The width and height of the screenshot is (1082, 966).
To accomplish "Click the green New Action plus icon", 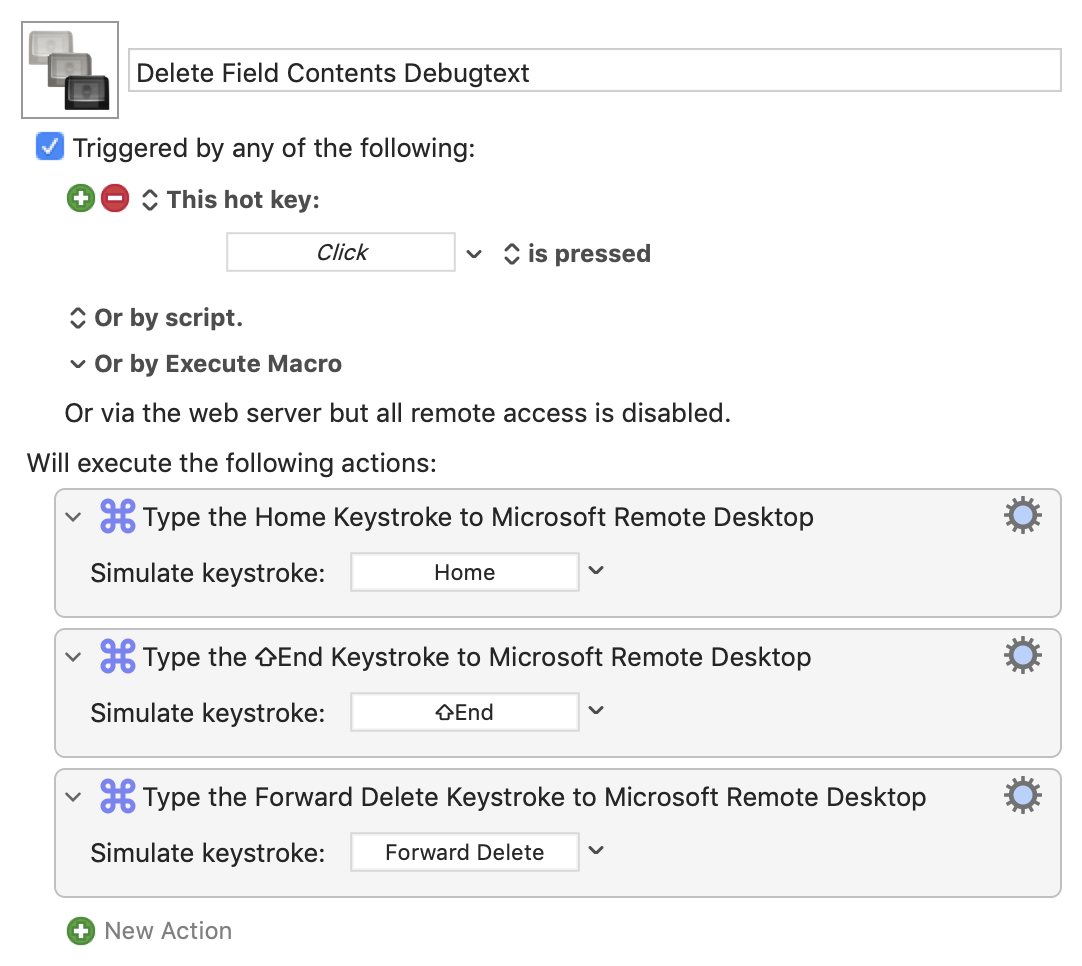I will coord(81,931).
